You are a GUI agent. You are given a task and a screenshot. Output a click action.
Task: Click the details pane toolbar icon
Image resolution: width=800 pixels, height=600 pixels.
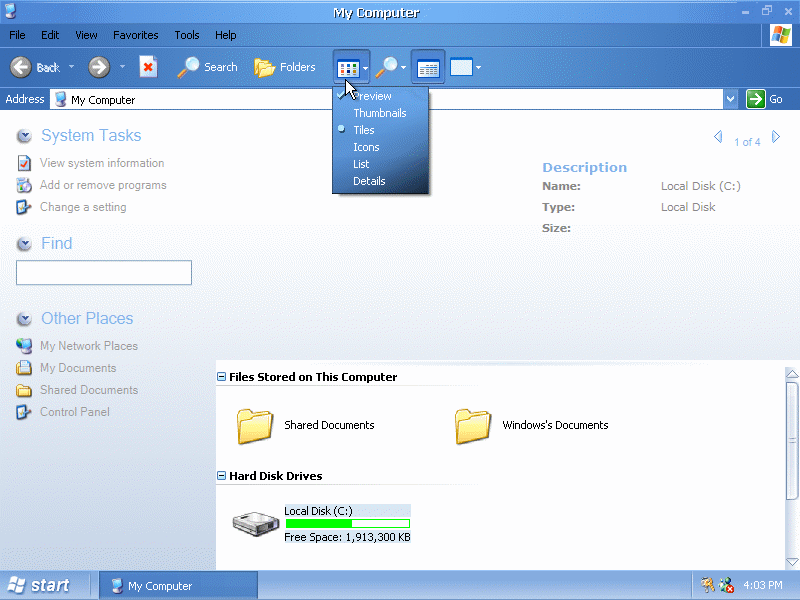point(428,67)
